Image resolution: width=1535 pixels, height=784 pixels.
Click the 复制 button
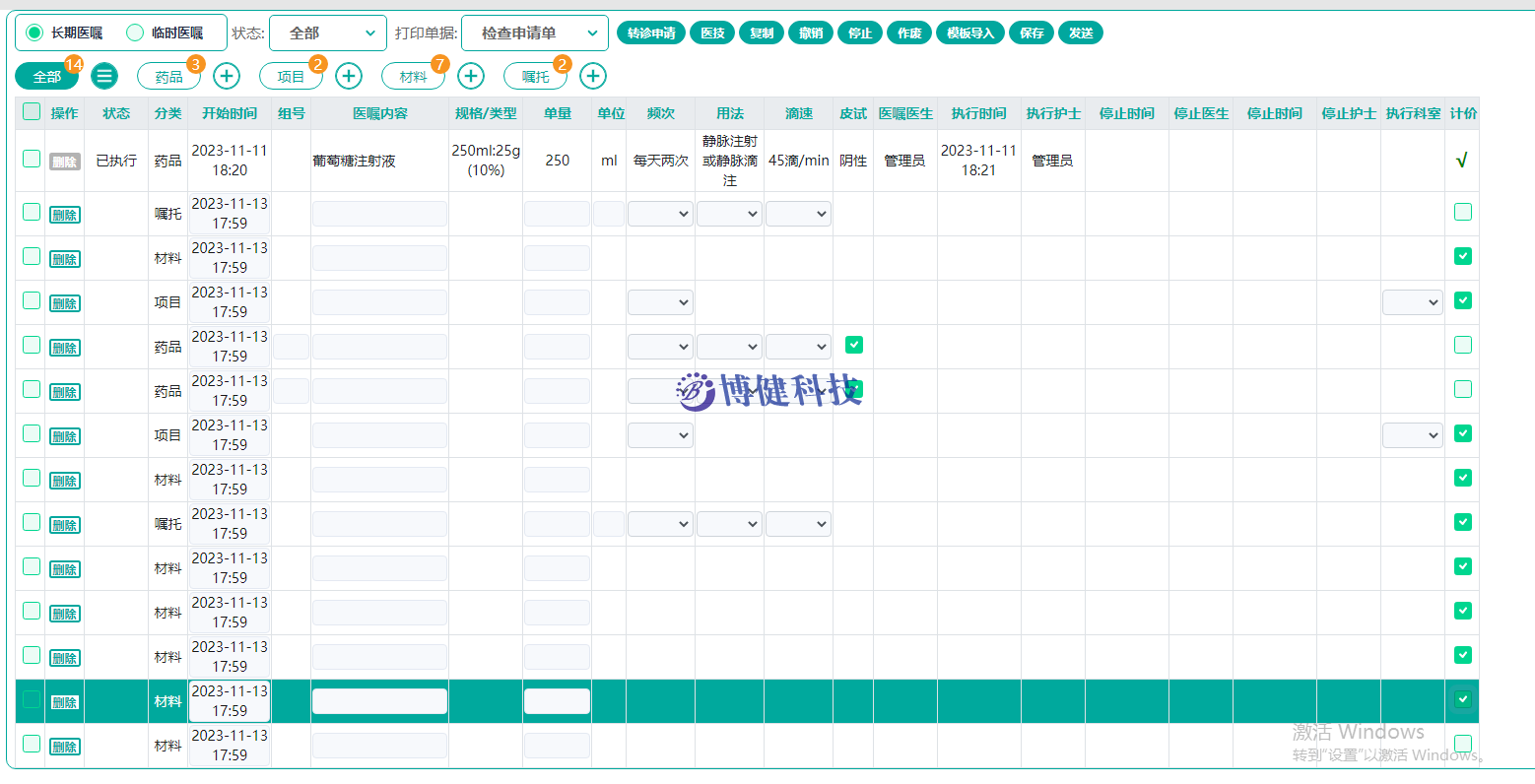(x=762, y=33)
